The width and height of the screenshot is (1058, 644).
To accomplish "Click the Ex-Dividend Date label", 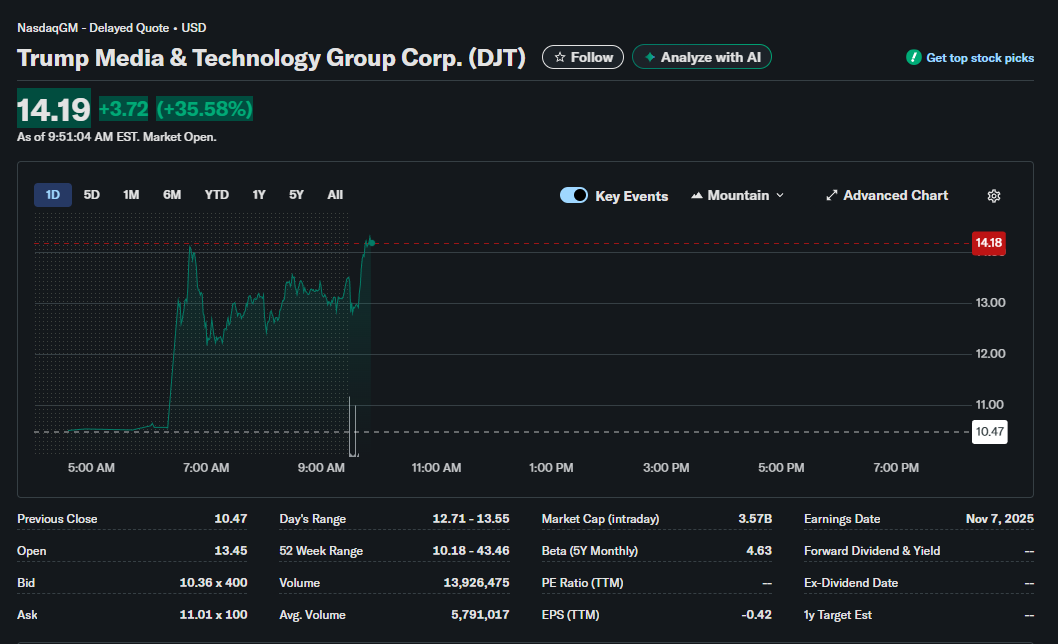I will (851, 583).
